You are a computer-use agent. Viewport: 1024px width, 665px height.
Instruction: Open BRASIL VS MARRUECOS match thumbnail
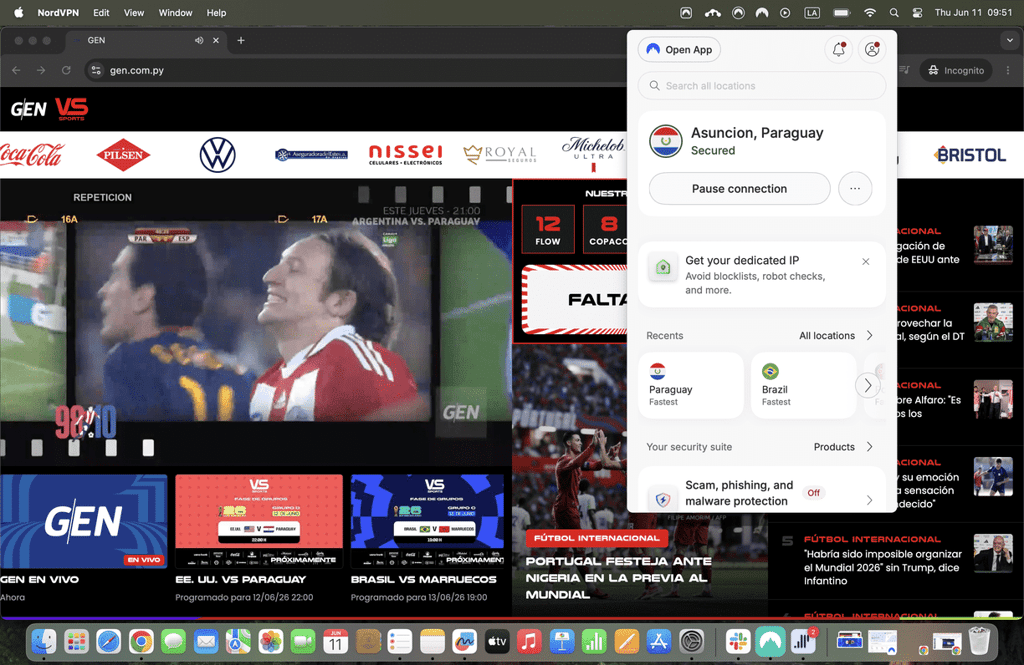(x=427, y=521)
